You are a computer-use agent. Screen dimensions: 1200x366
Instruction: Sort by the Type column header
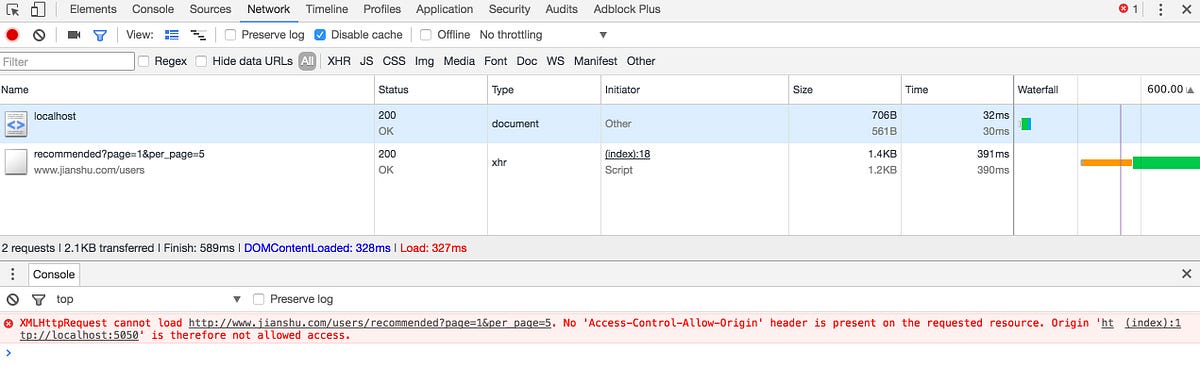(544, 89)
